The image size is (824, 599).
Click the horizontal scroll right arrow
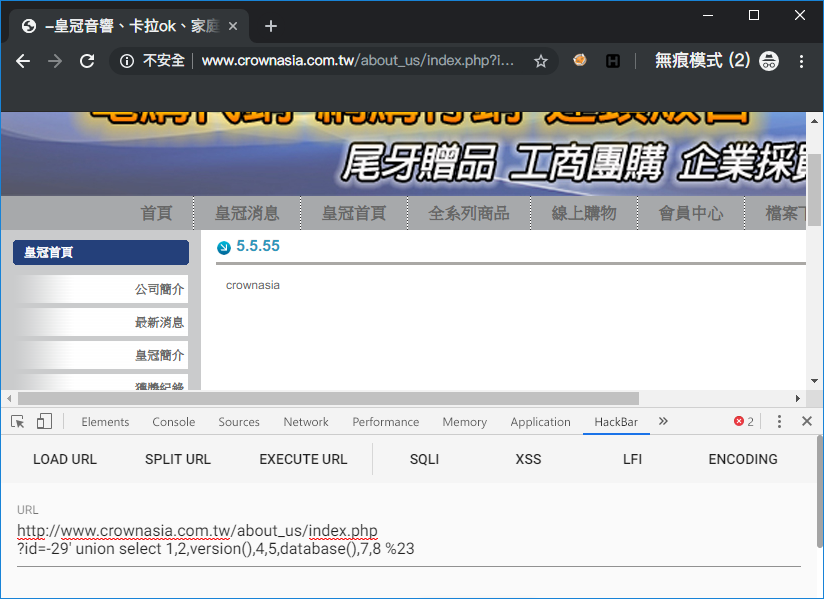point(798,399)
